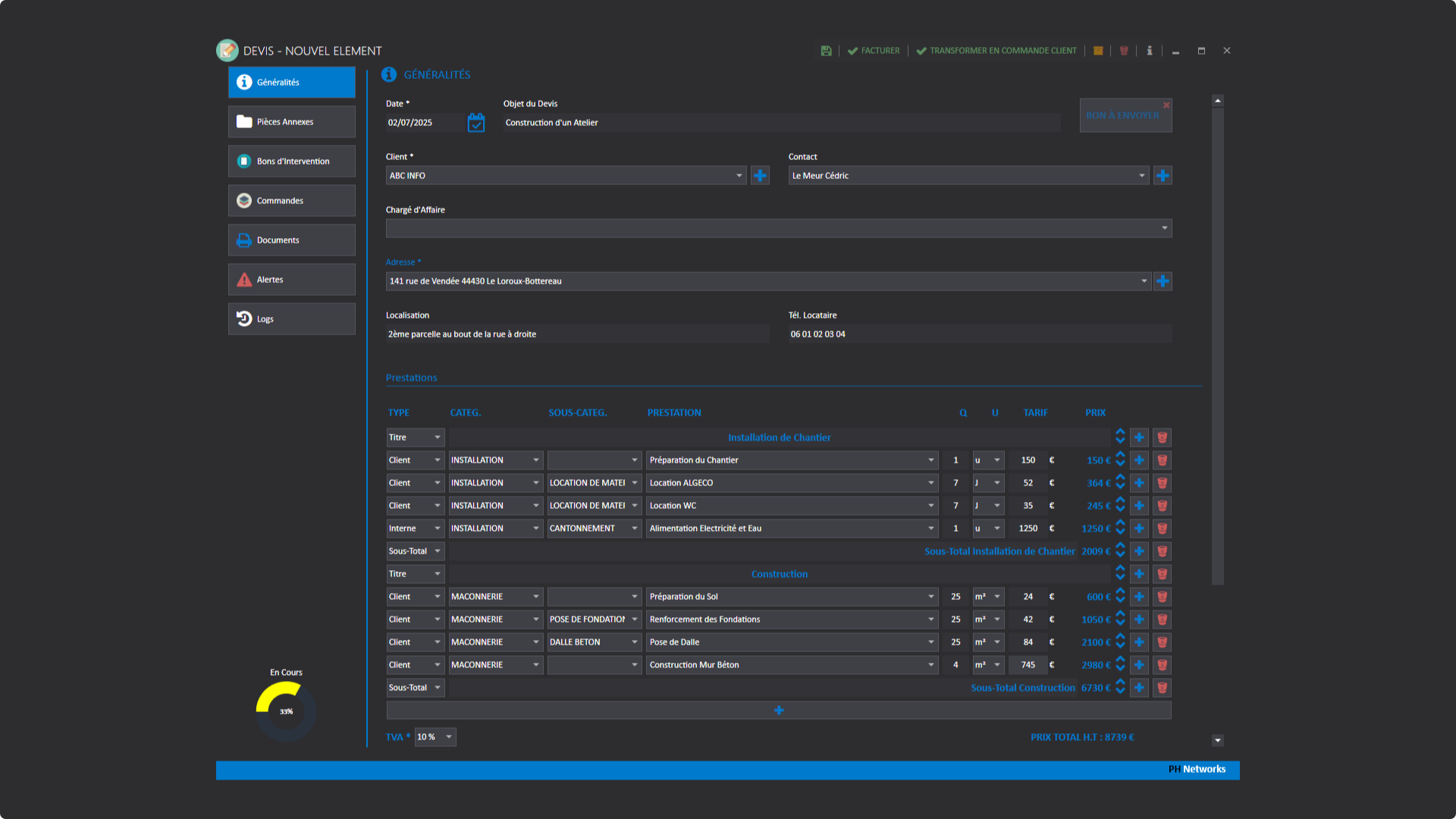Screen dimensions: 1456x819
Task: Click the Localisation field
Action: pos(578,334)
